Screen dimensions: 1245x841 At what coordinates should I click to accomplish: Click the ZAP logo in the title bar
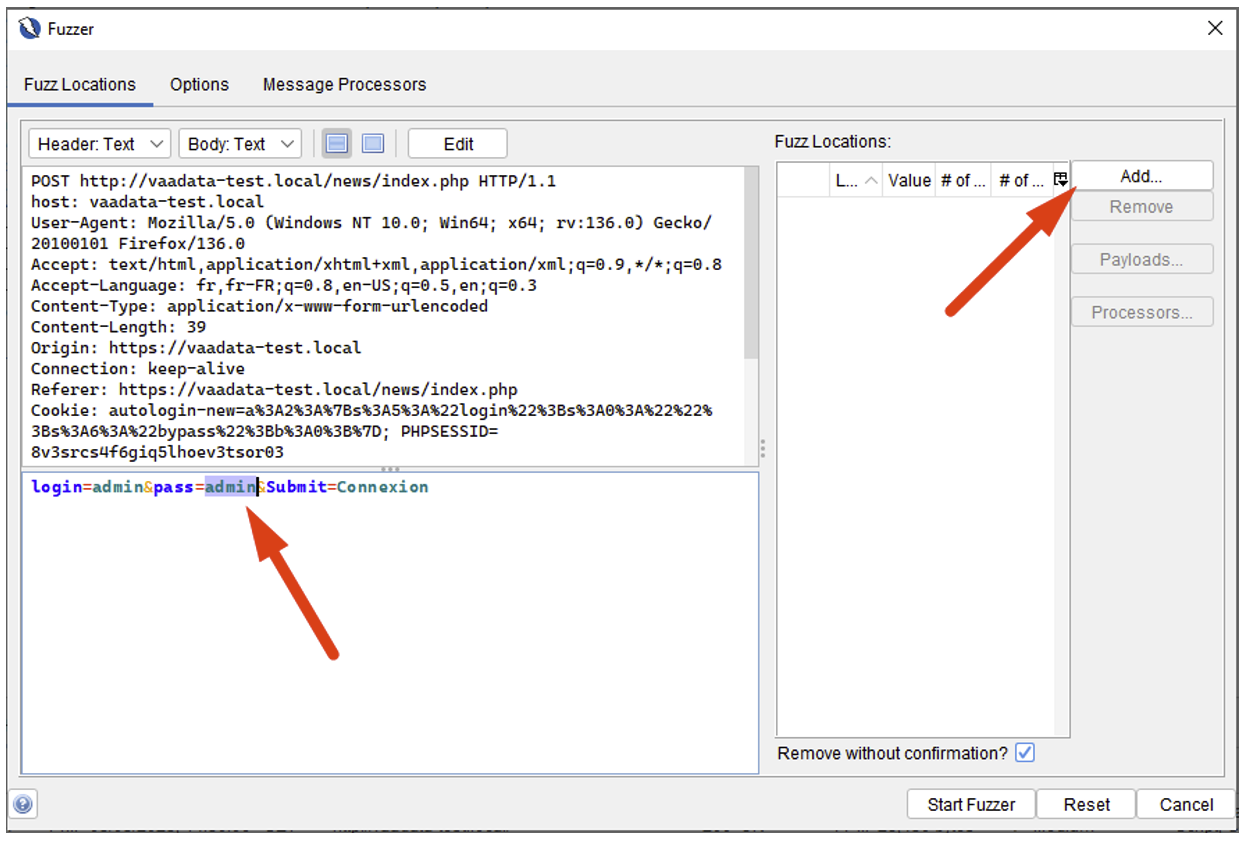point(29,28)
